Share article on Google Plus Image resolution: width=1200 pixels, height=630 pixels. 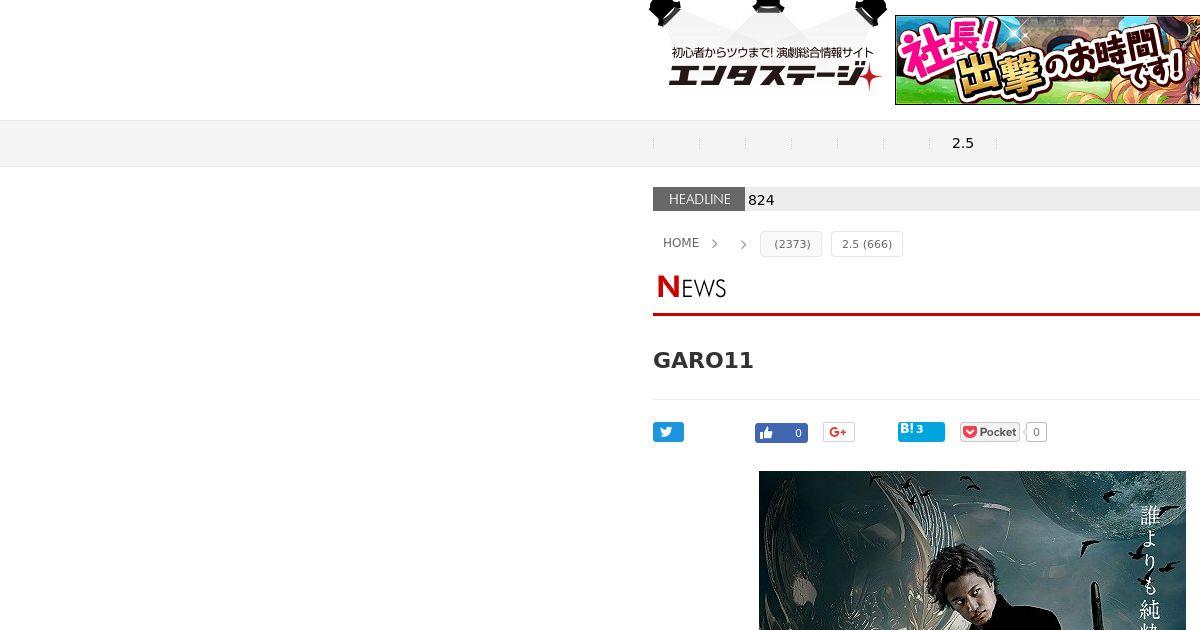tap(839, 432)
